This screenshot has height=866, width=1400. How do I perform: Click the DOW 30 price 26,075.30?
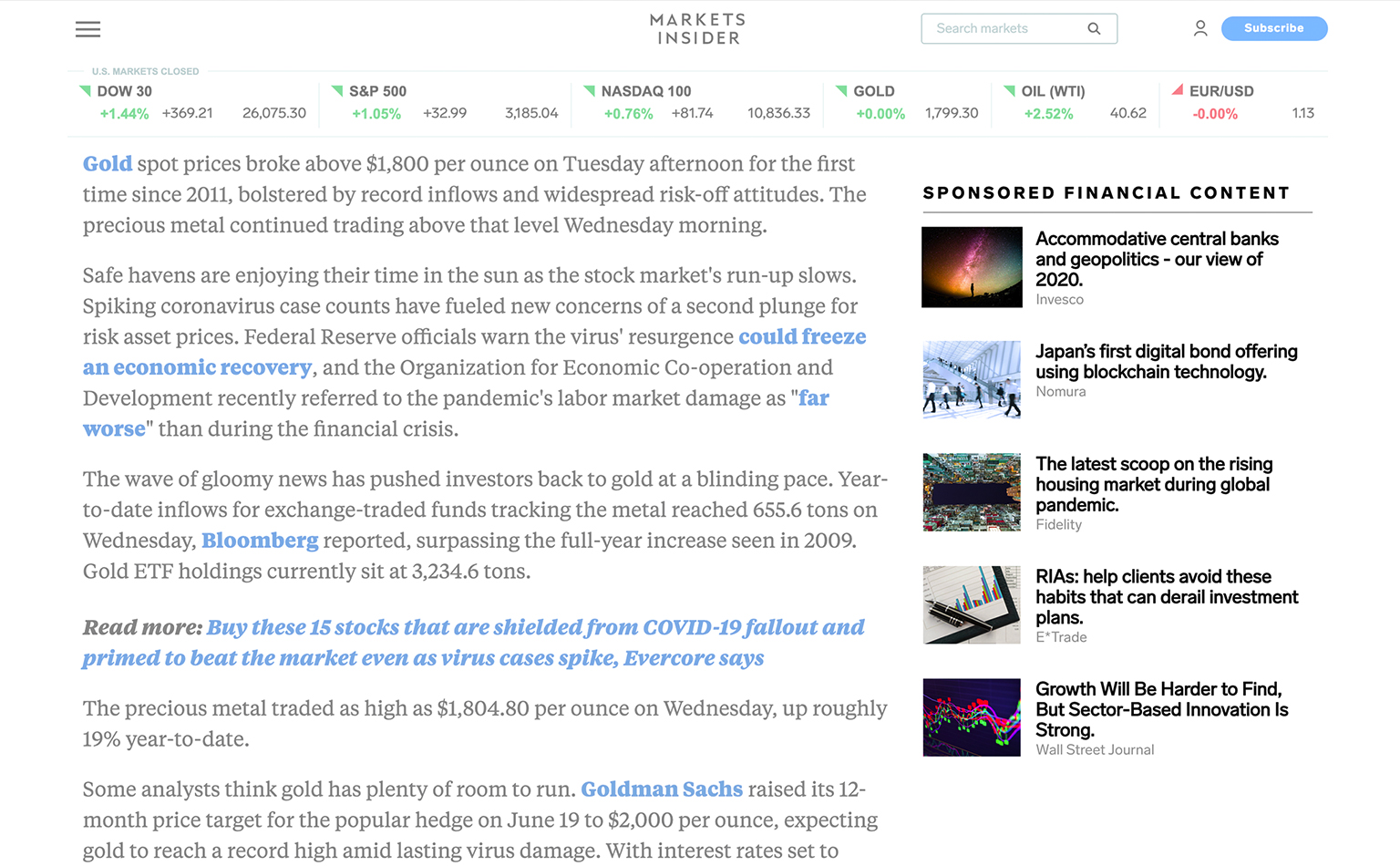274,113
